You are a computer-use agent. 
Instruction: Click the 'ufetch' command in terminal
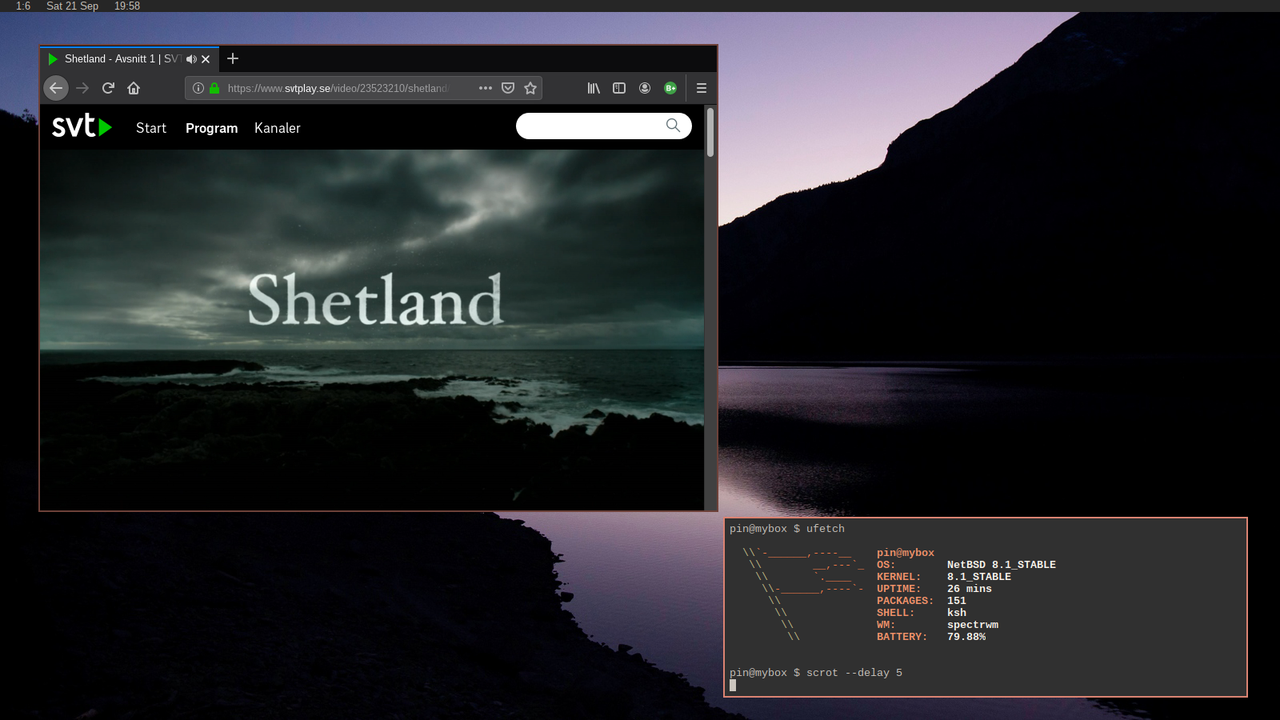coord(826,528)
